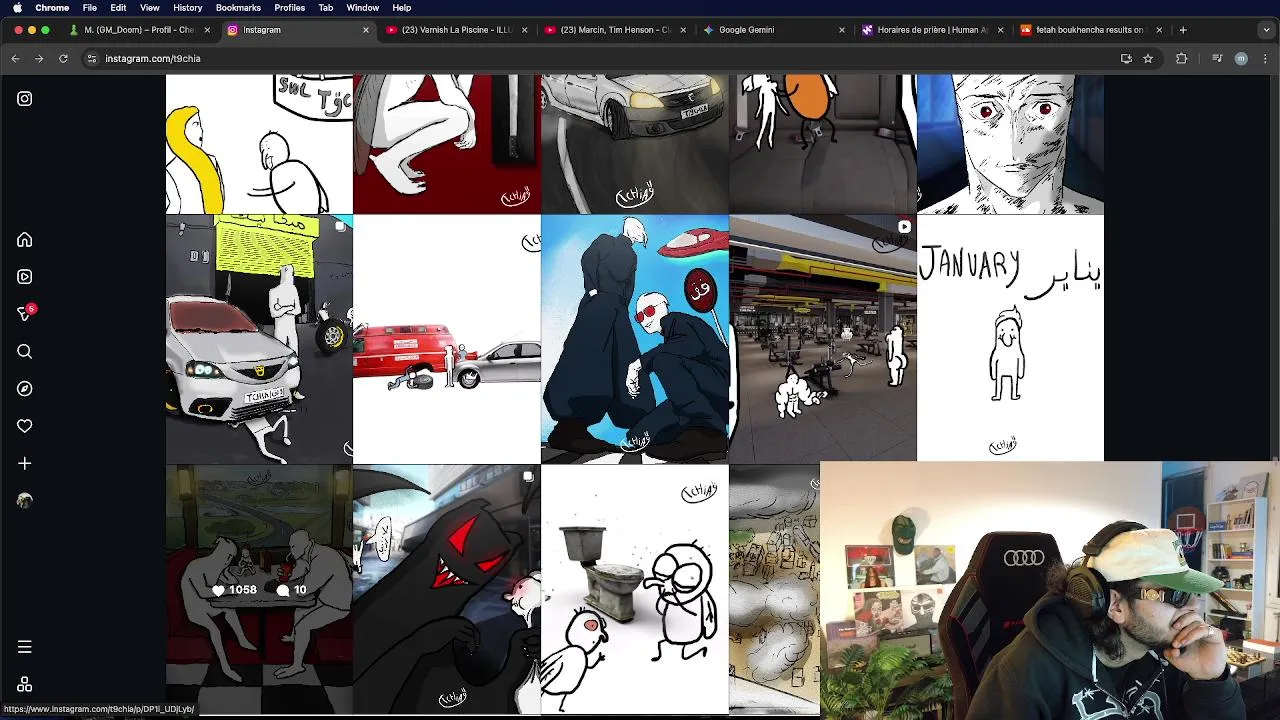Open the Tab menu in the menu bar

(326, 8)
